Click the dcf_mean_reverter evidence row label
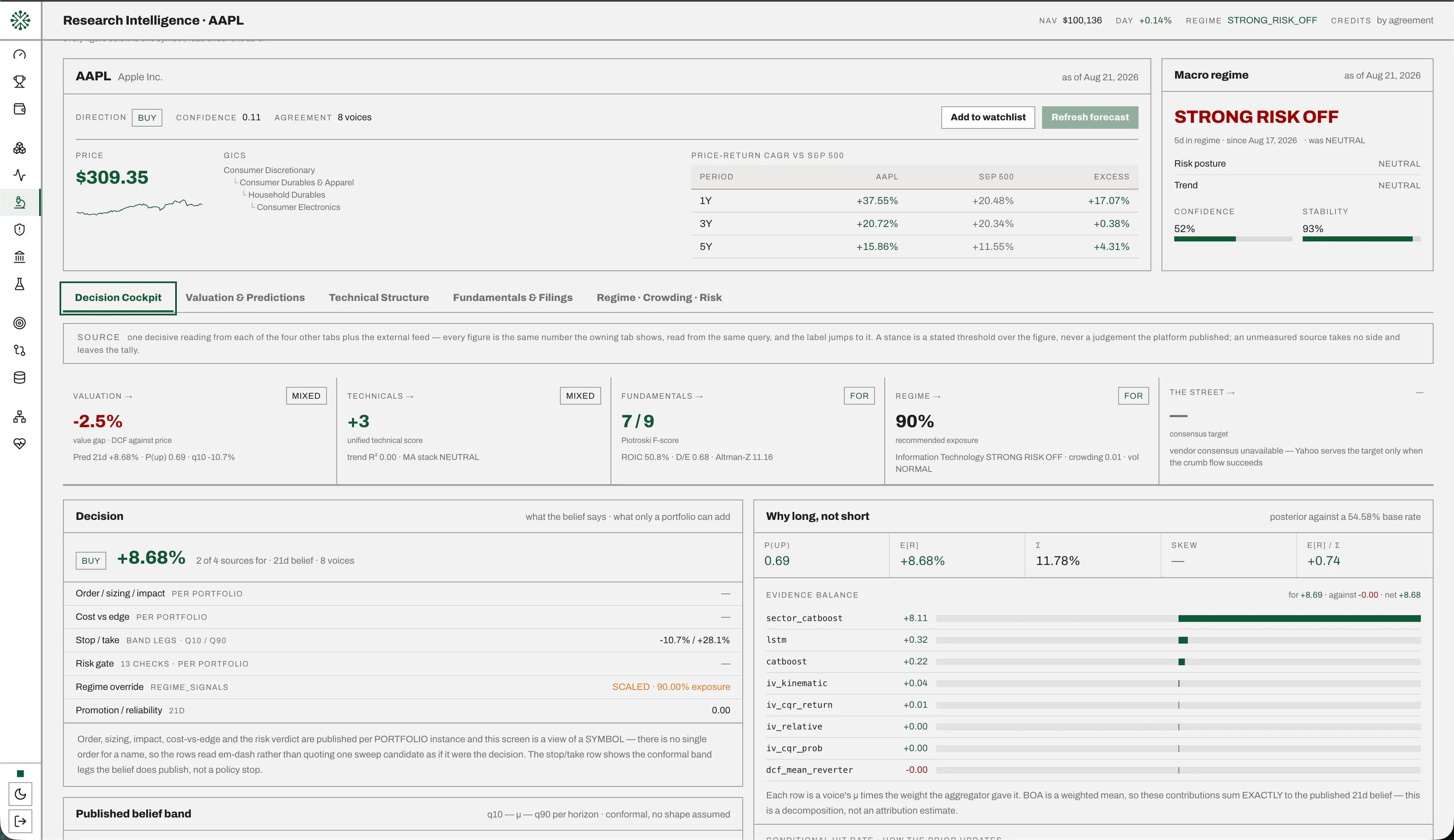 [809, 770]
